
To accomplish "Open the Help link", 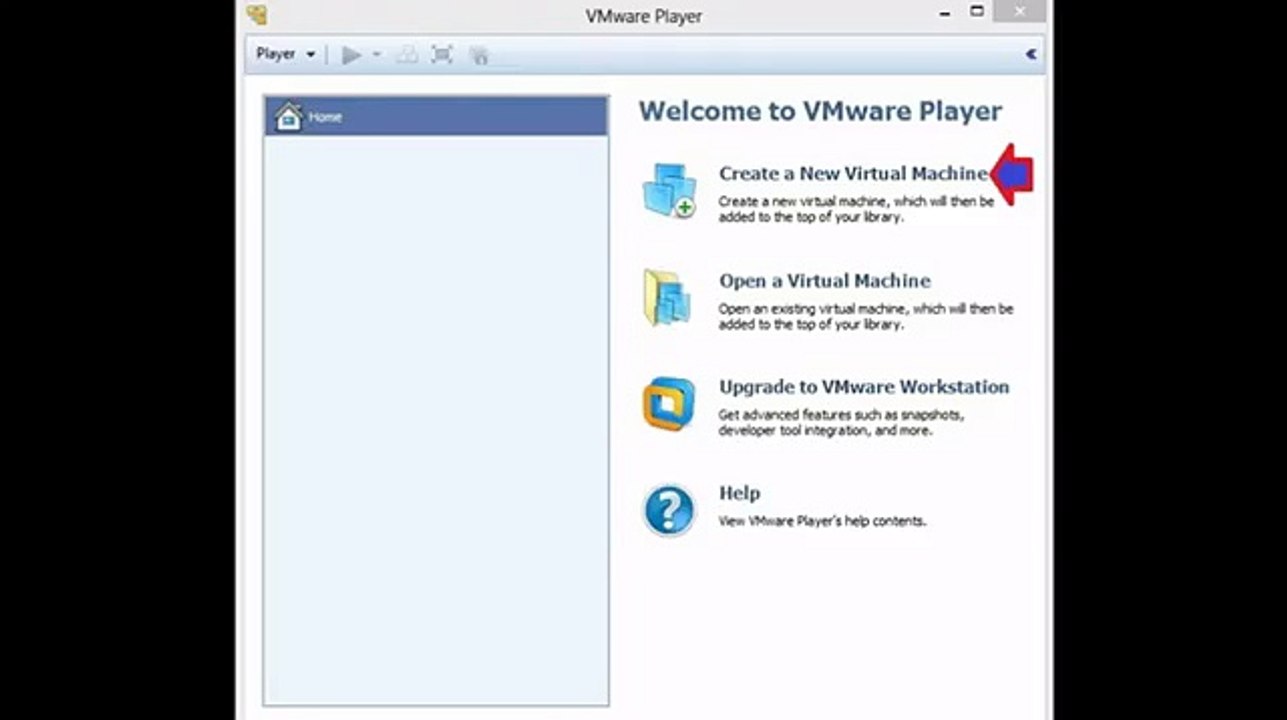I will click(740, 493).
